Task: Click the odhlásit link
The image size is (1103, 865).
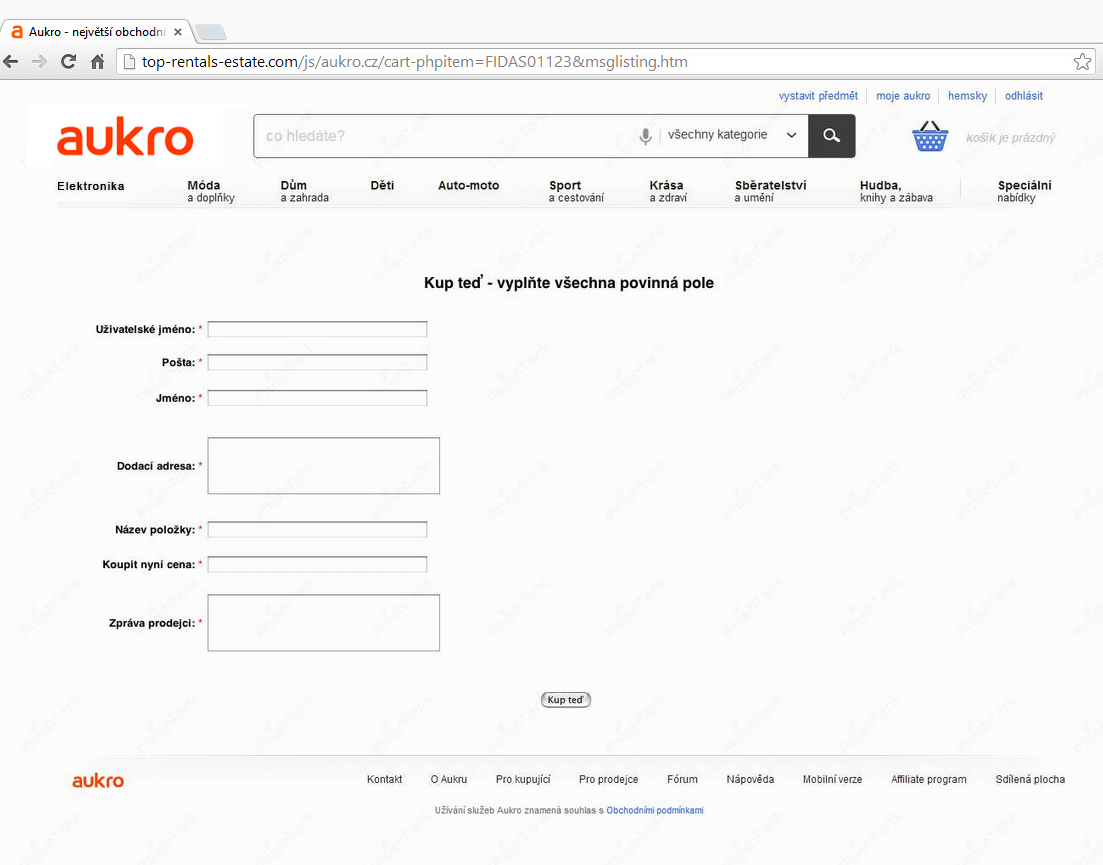Action: pyautogui.click(x=1024, y=96)
